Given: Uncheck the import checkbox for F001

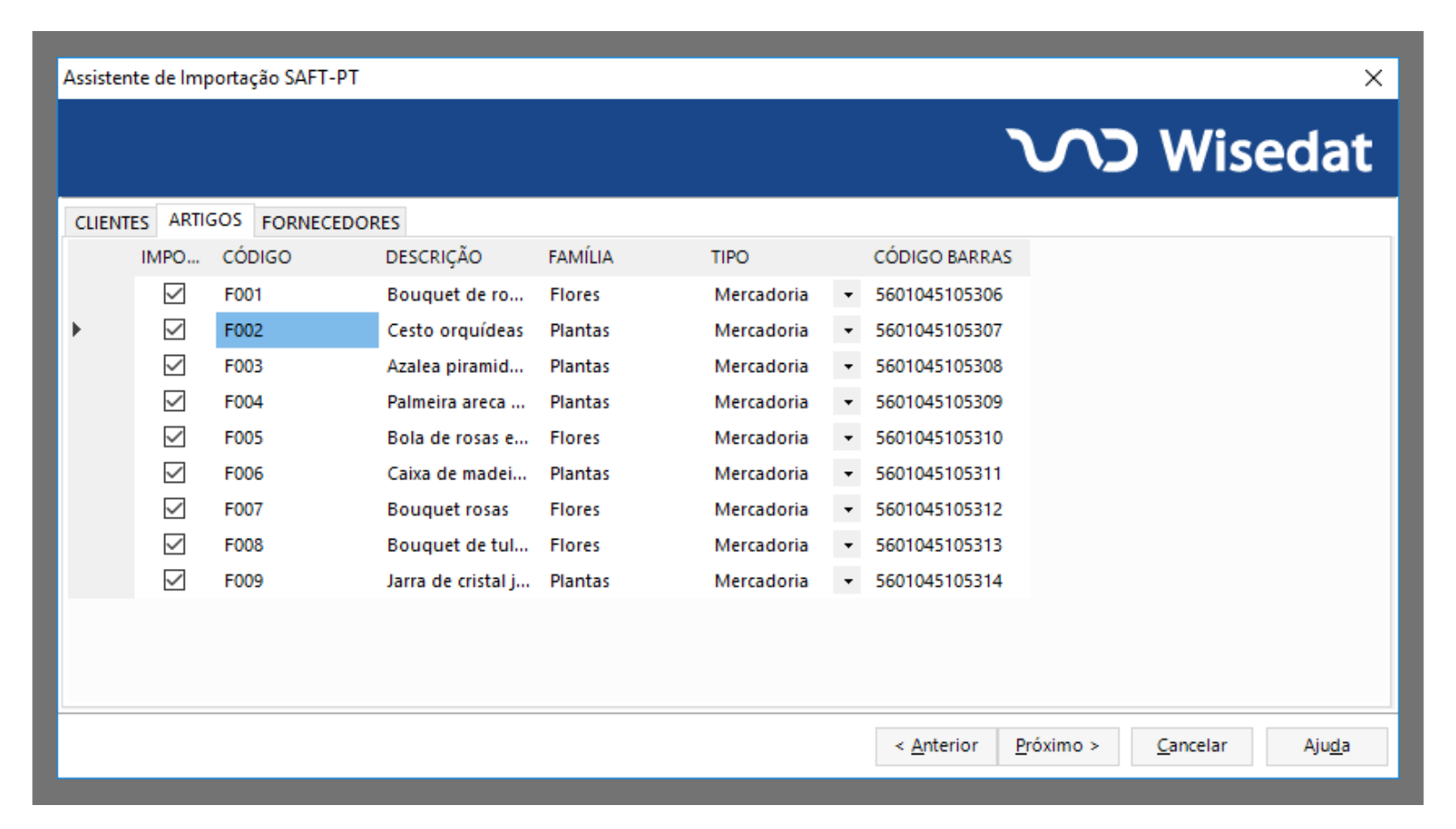Looking at the screenshot, I should pyautogui.click(x=174, y=294).
